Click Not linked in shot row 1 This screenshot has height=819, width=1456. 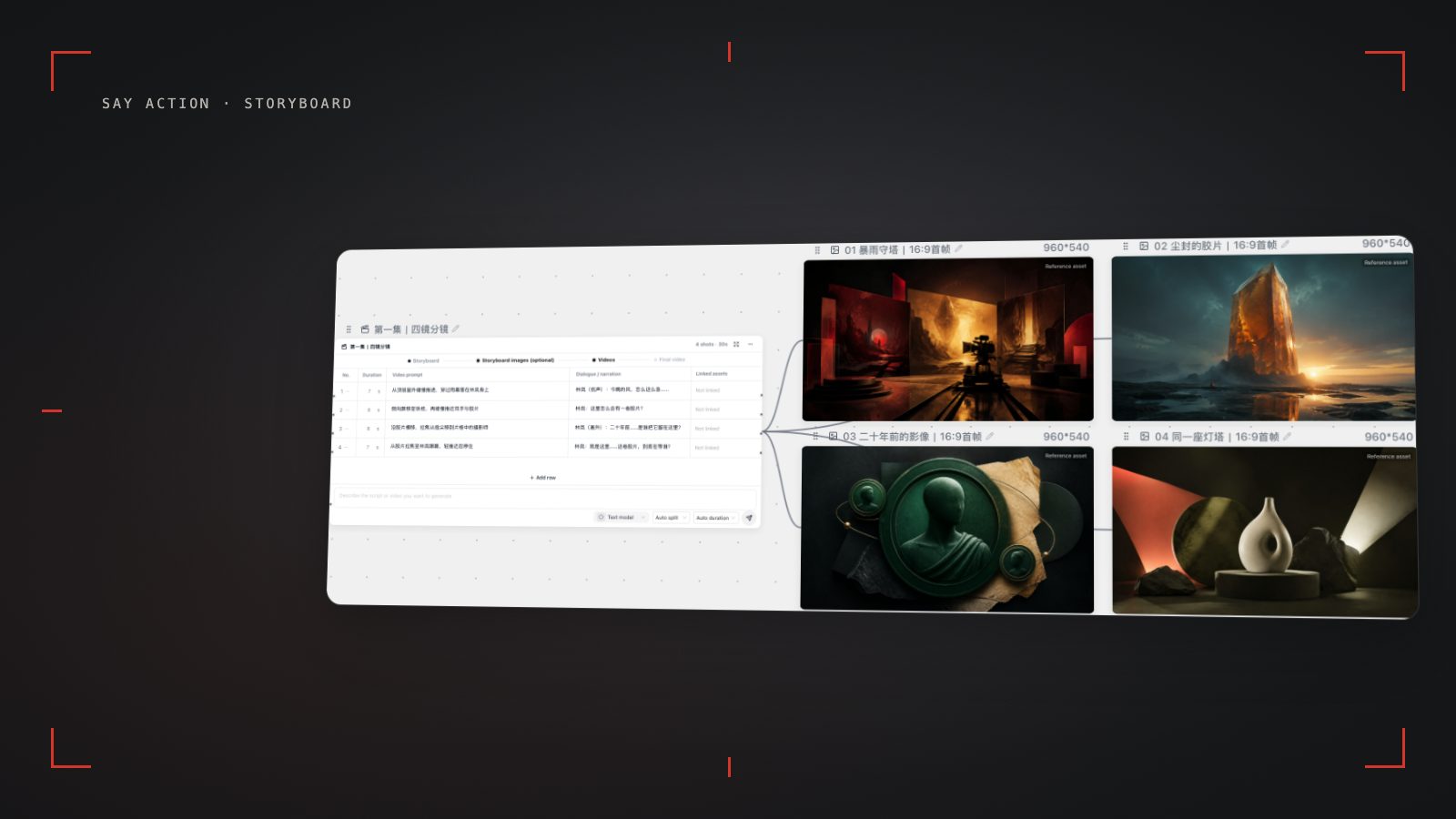click(707, 390)
